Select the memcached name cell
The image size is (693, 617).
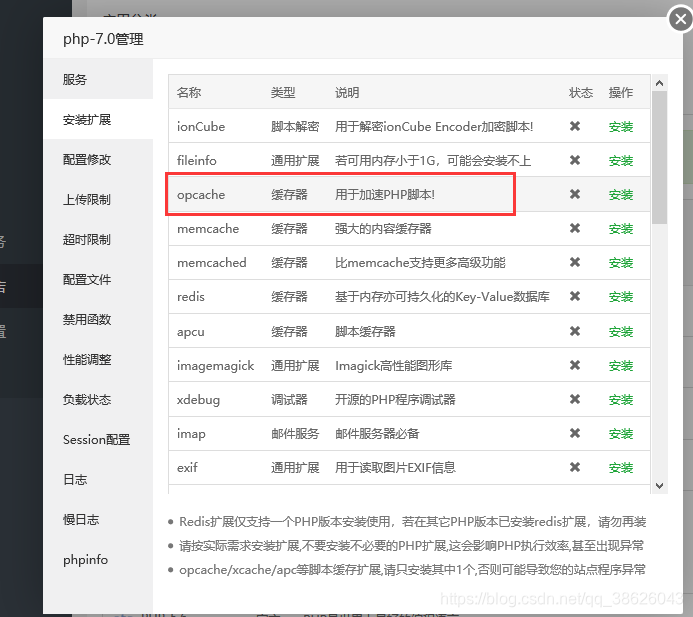pos(212,263)
